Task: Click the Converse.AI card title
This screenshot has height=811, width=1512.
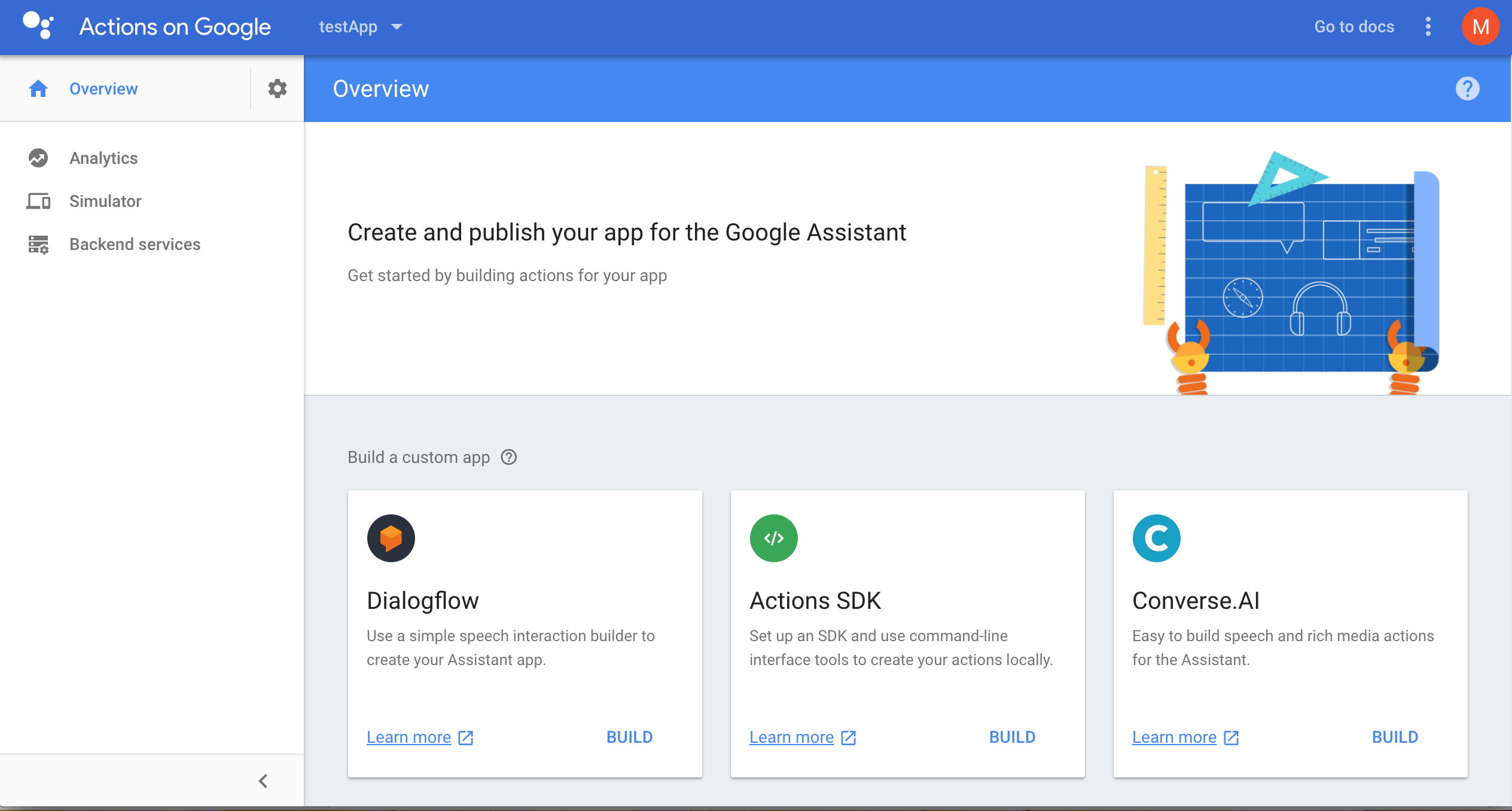Action: pyautogui.click(x=1196, y=600)
